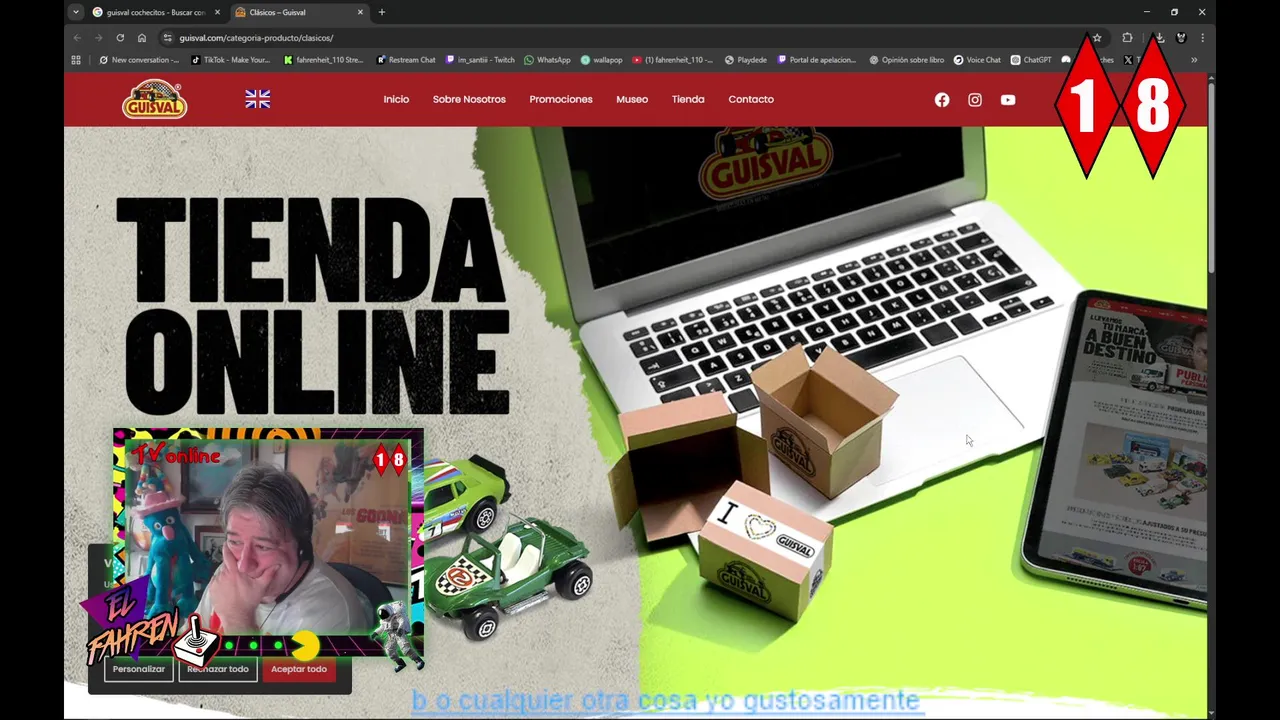Close the Clásicos – Guisval tab
1280x720 pixels.
361,12
